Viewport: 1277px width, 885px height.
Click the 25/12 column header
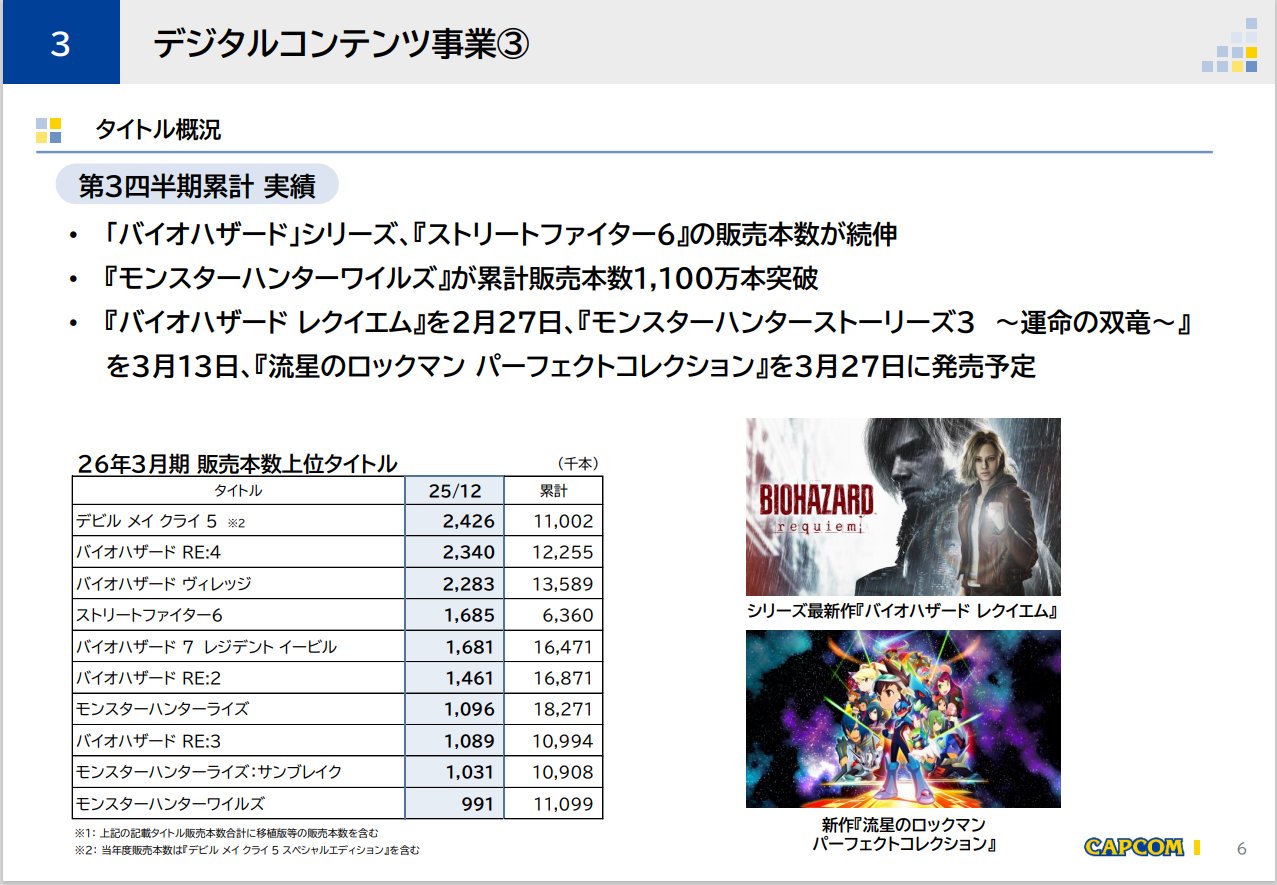455,490
